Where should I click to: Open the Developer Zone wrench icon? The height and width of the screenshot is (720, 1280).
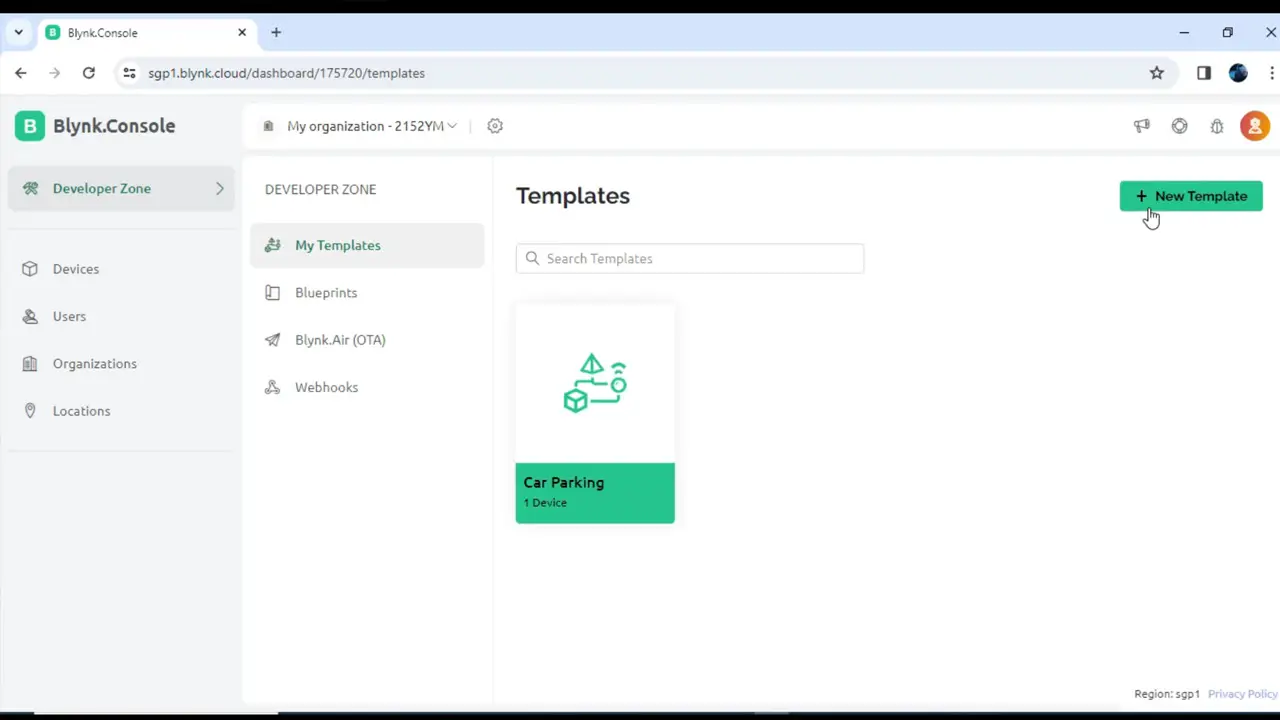[x=31, y=188]
